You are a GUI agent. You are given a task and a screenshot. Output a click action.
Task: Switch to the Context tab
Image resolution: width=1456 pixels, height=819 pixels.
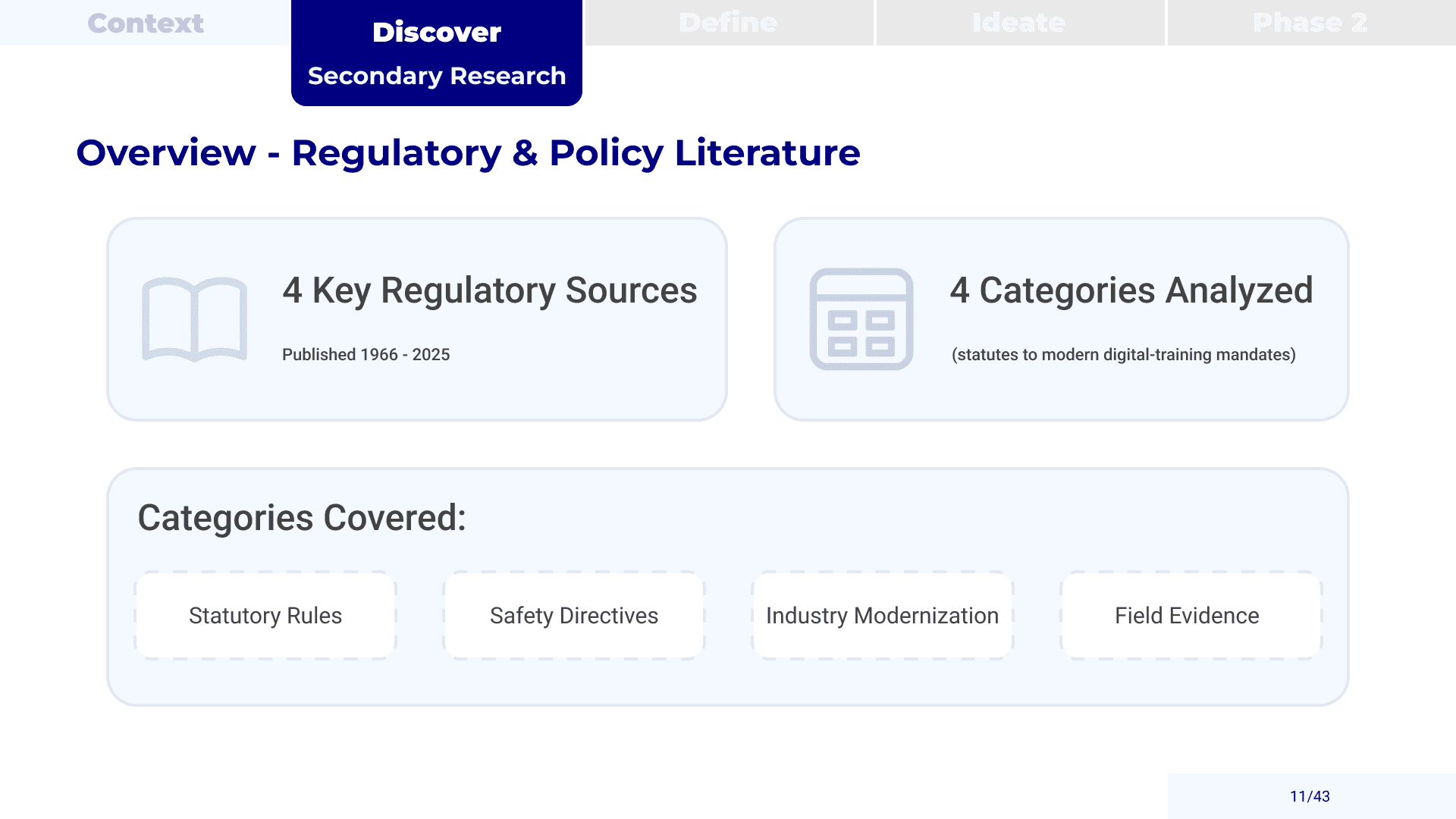tap(145, 23)
